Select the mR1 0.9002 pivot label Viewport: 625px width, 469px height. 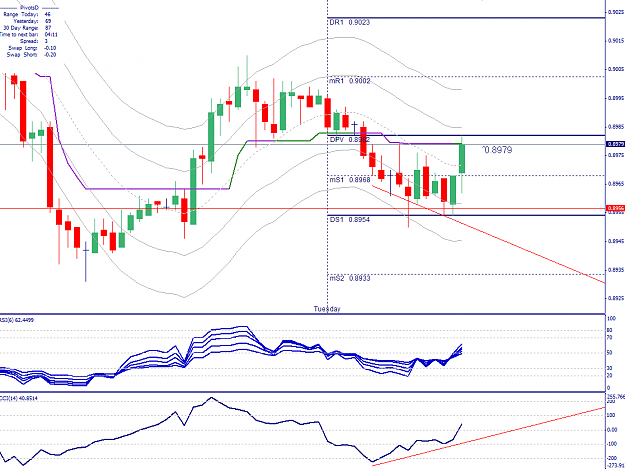pyautogui.click(x=350, y=81)
